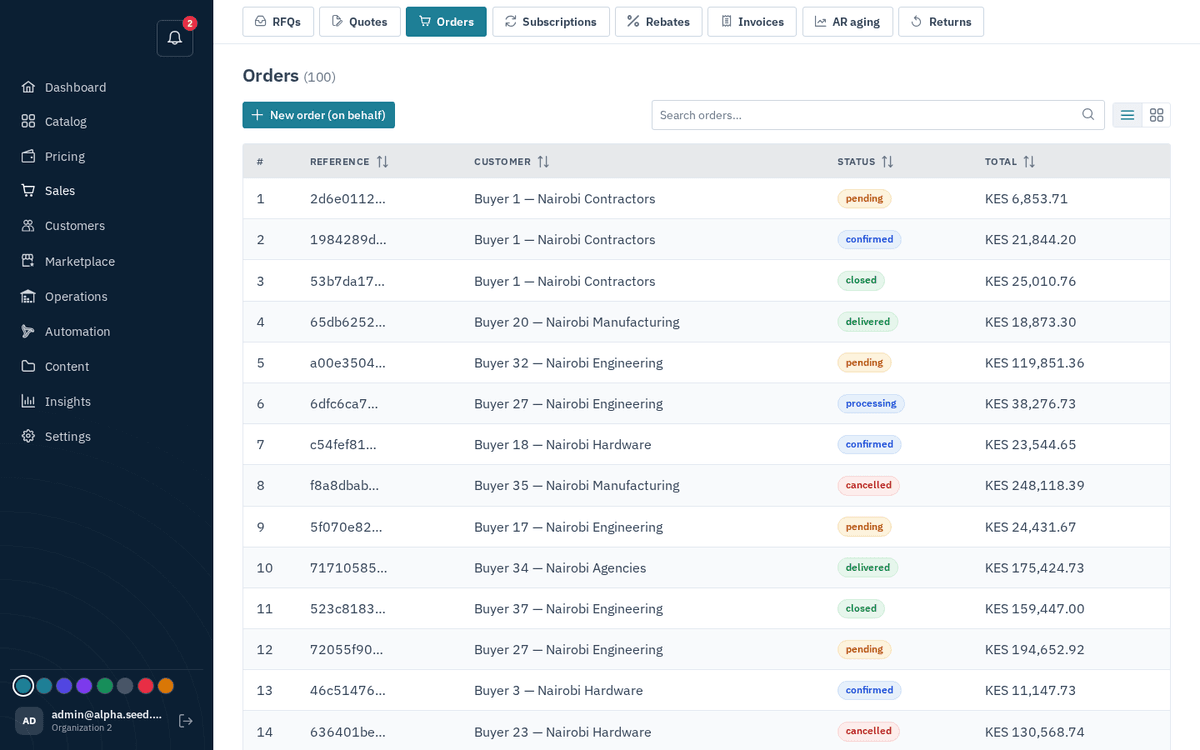Click total KES 159,447.00
This screenshot has width=1200, height=750.
click(1035, 609)
